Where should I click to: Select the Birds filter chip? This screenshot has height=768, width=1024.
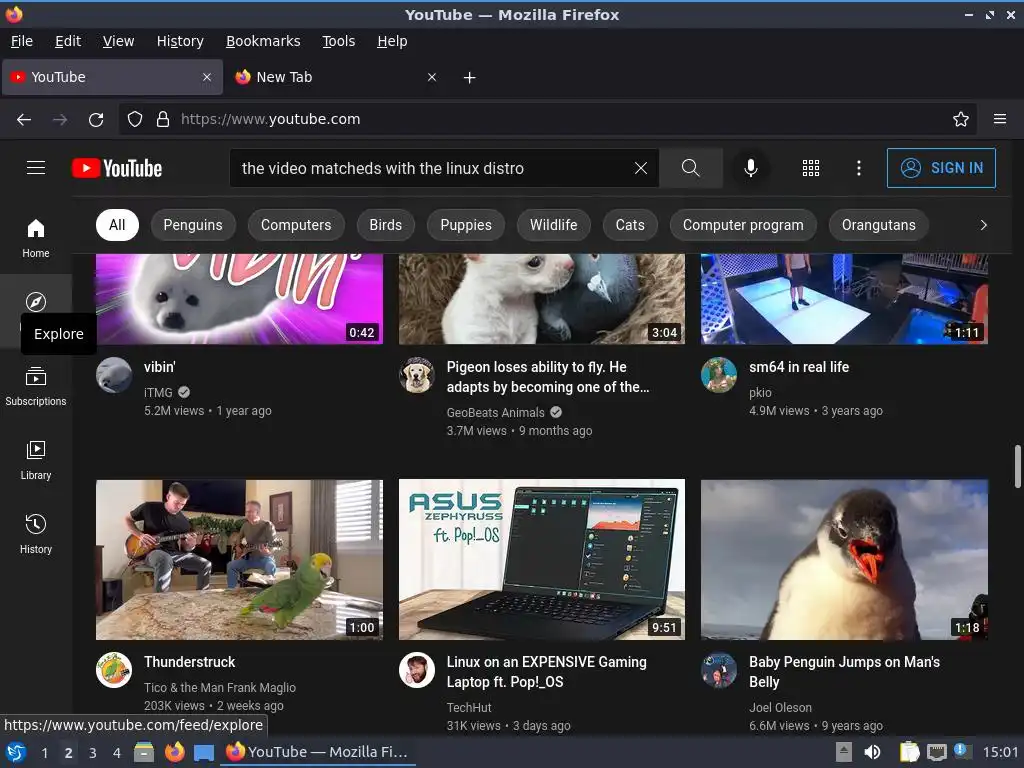(385, 225)
